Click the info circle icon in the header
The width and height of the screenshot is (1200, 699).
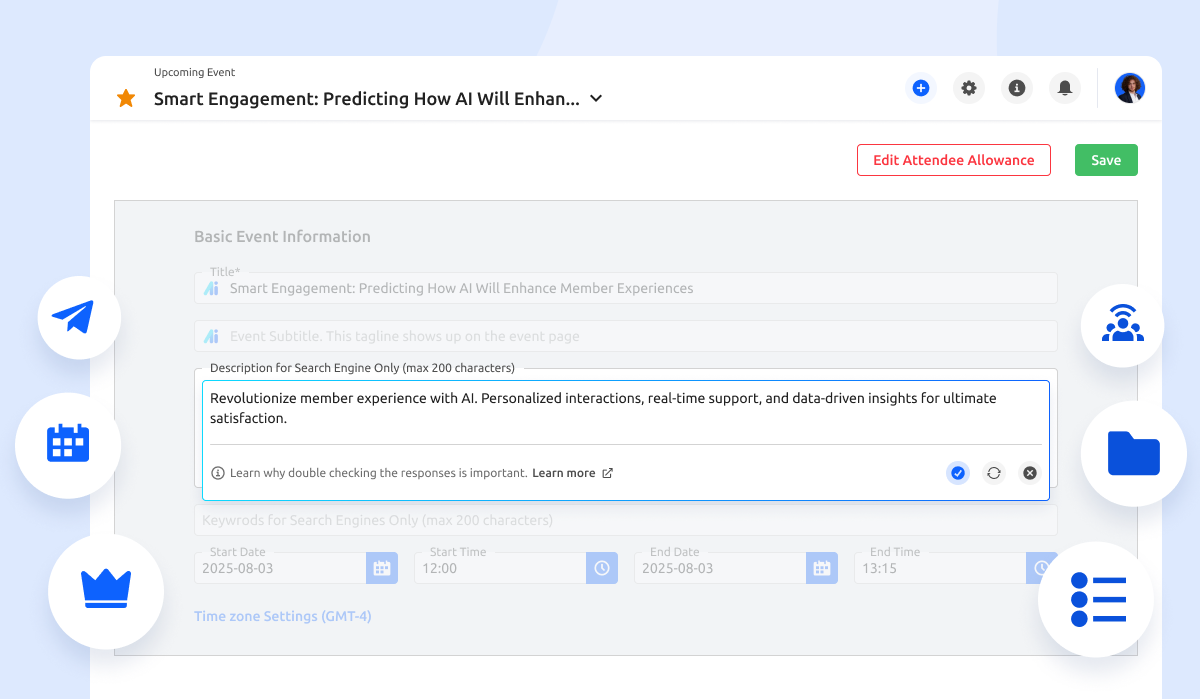[x=1016, y=88]
